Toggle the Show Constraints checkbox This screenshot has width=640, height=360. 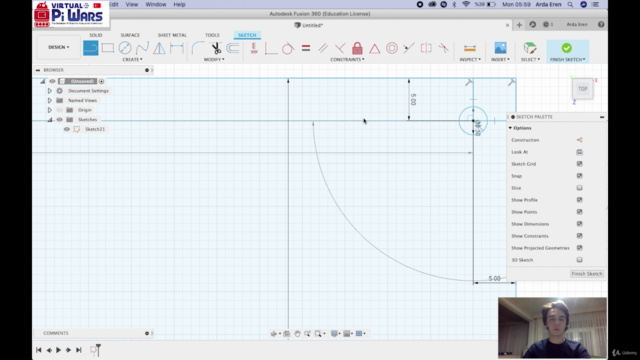(x=579, y=236)
